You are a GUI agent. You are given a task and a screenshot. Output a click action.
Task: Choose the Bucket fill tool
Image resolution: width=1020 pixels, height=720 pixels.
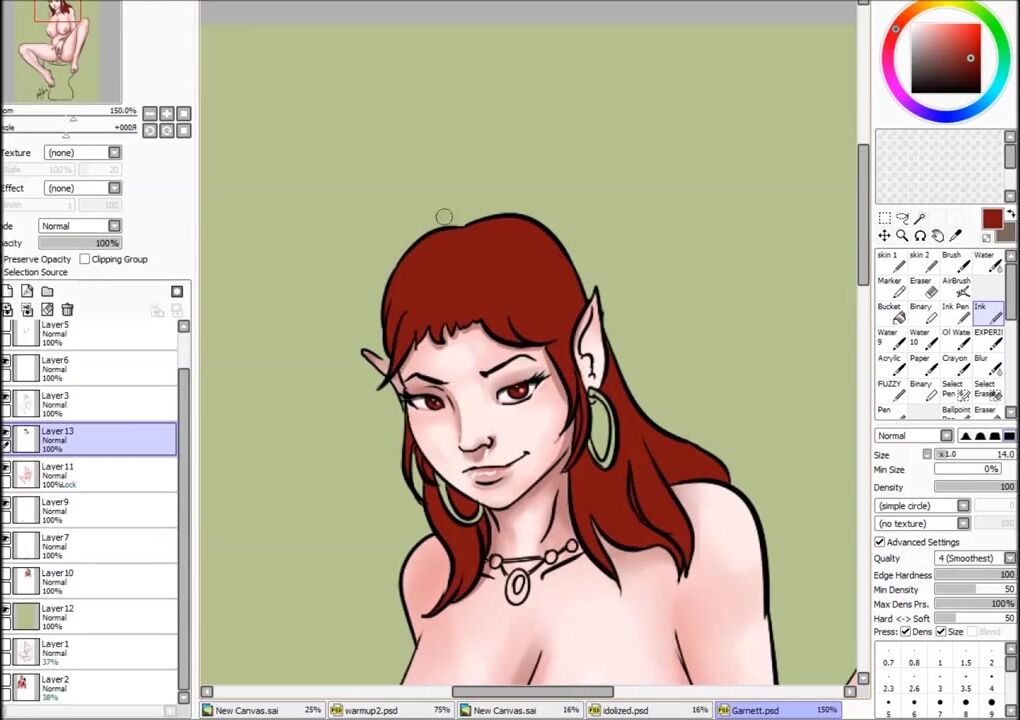889,313
